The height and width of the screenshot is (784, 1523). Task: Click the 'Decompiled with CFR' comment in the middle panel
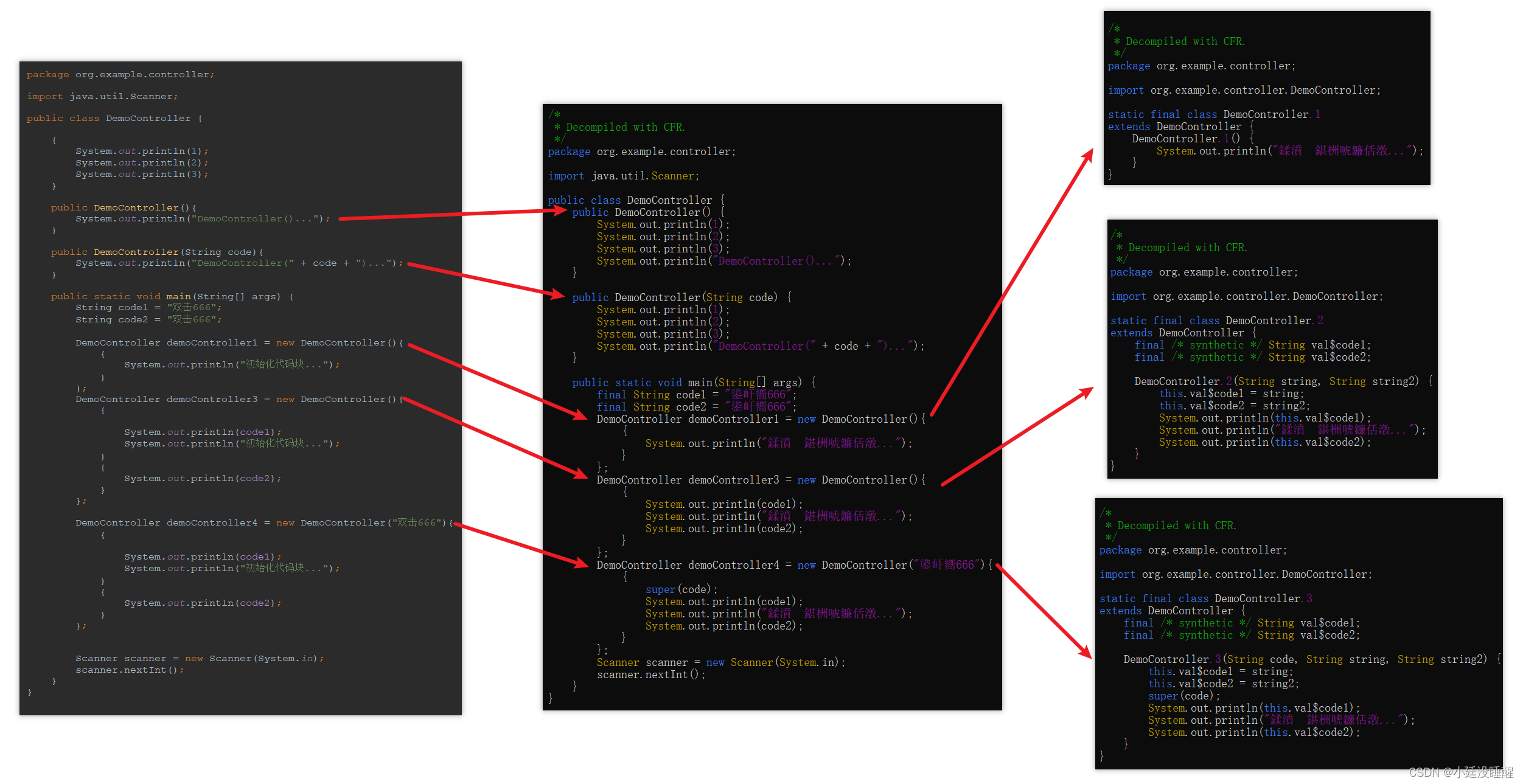point(625,127)
